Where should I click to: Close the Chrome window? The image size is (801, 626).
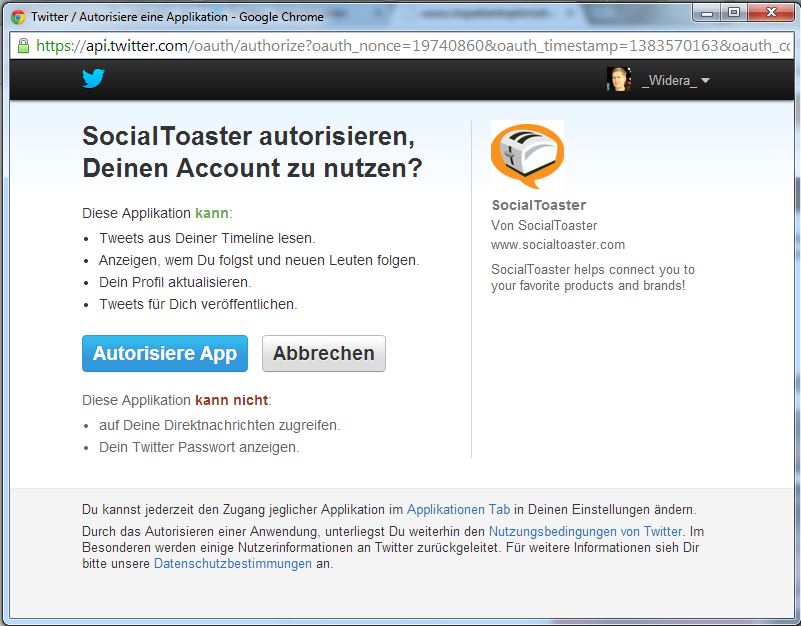pos(771,13)
